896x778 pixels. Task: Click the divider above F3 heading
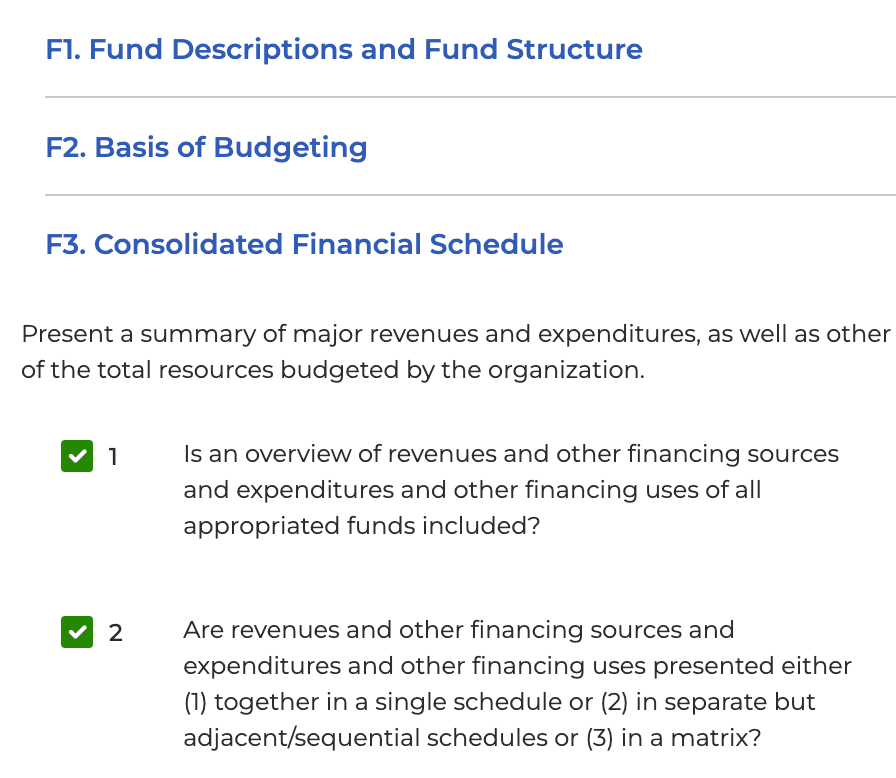click(x=470, y=196)
